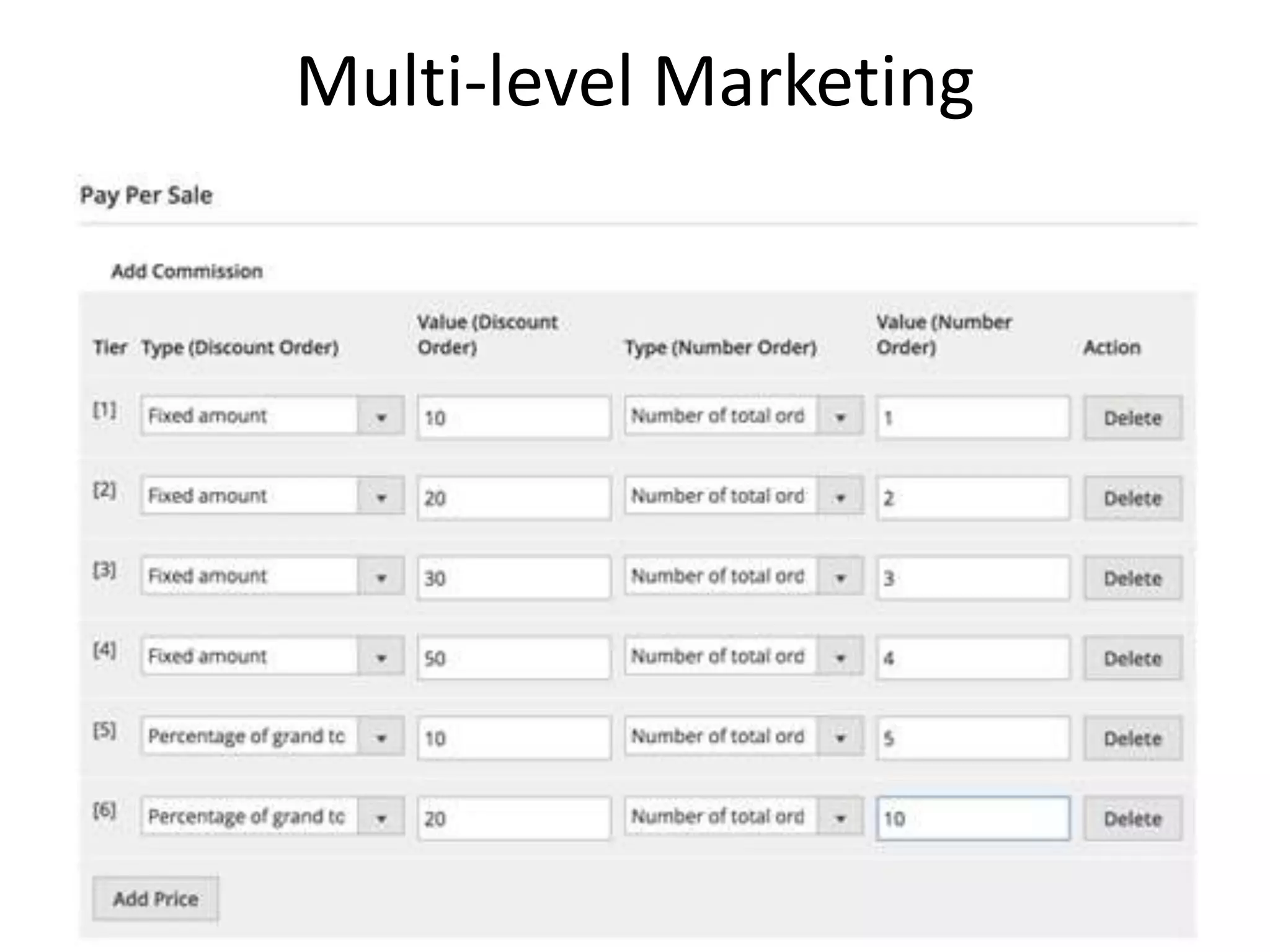The height and width of the screenshot is (952, 1270).
Task: Click the Add Commission label
Action: click(187, 271)
